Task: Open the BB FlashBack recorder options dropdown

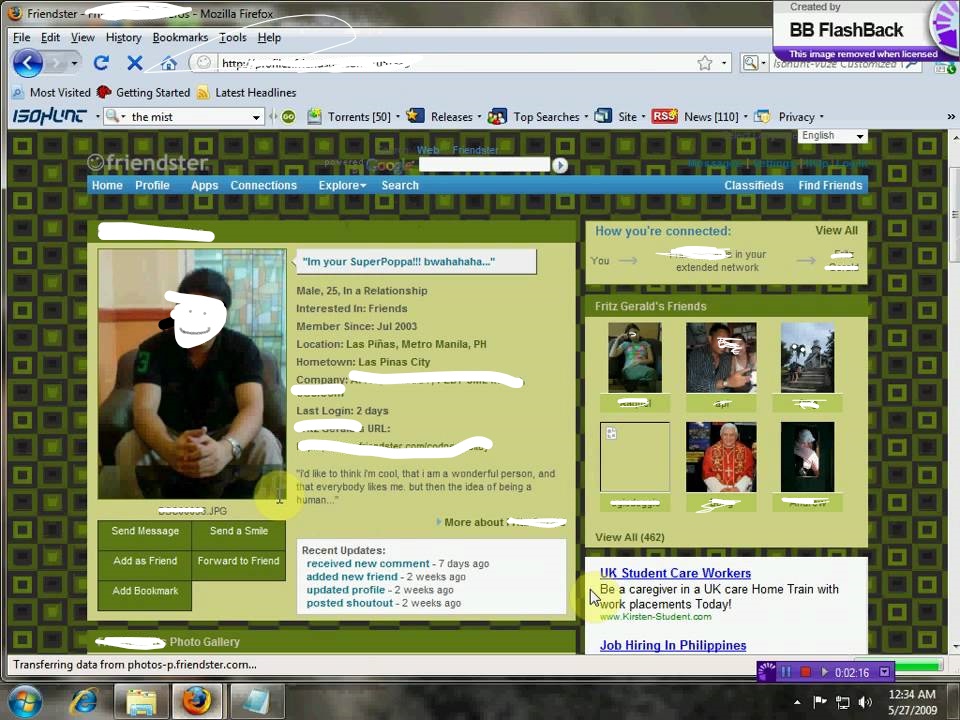Action: click(884, 672)
